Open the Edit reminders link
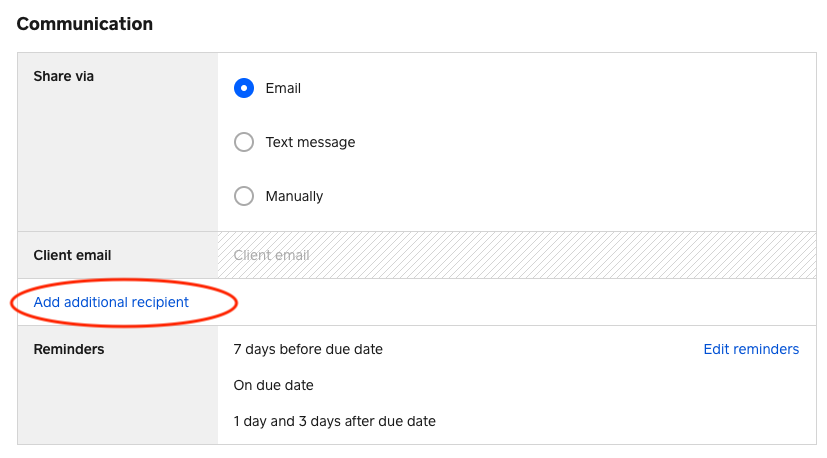 751,349
